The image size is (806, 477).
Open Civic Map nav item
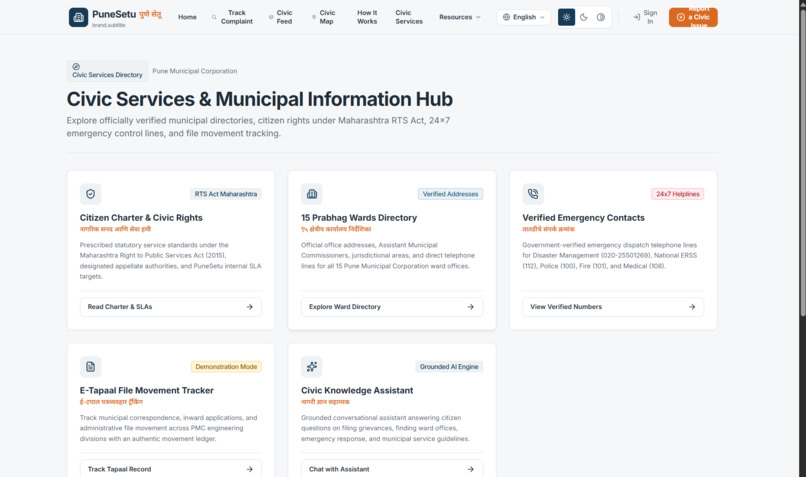(x=323, y=17)
